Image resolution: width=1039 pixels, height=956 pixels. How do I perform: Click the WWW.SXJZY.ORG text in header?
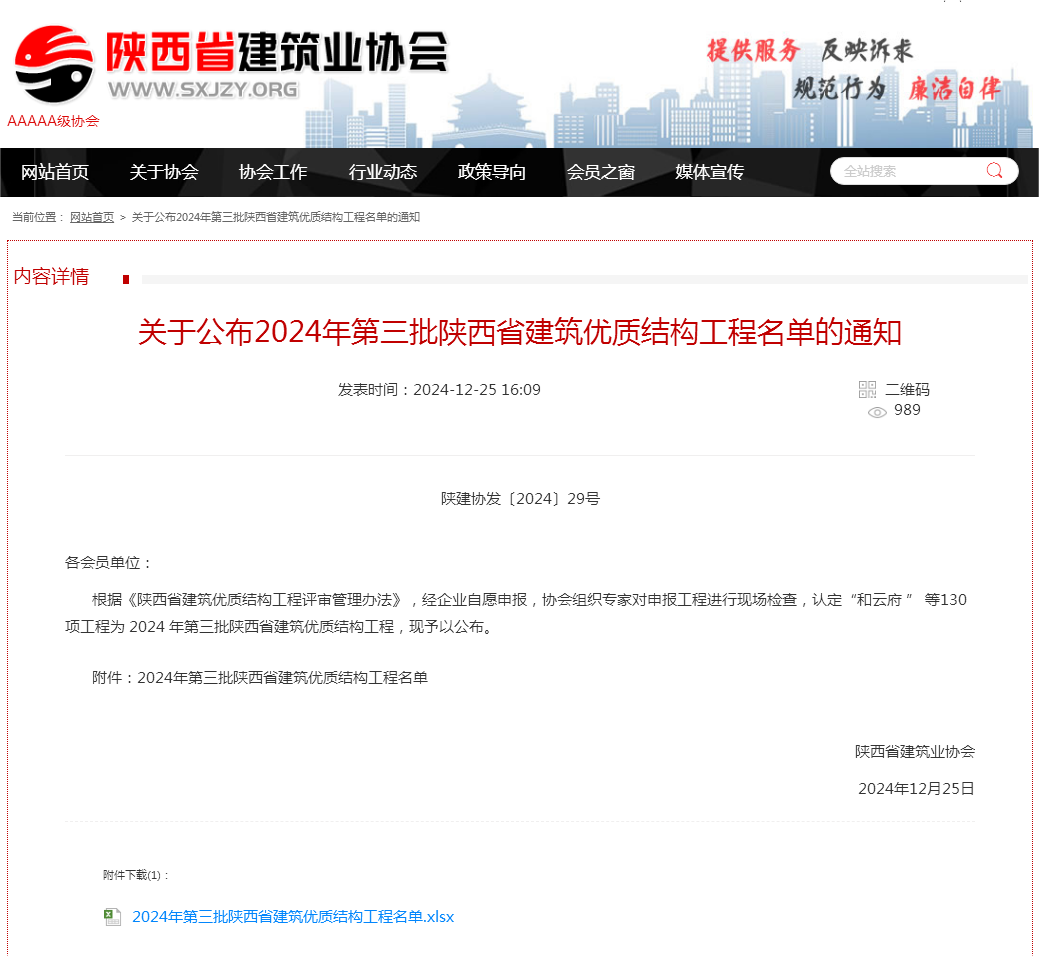tap(203, 90)
